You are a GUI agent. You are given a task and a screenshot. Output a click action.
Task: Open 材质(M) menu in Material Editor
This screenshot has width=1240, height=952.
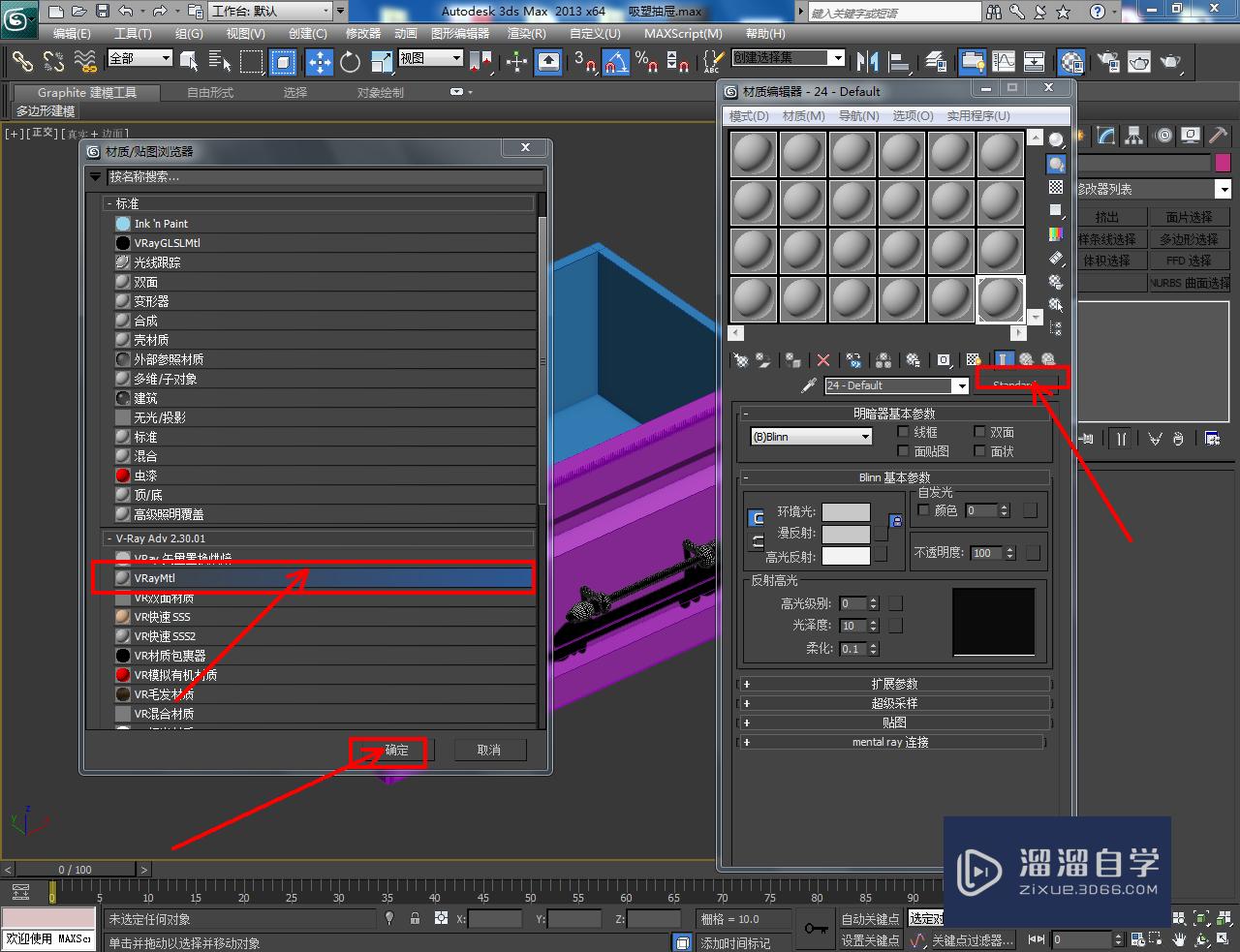tap(803, 115)
